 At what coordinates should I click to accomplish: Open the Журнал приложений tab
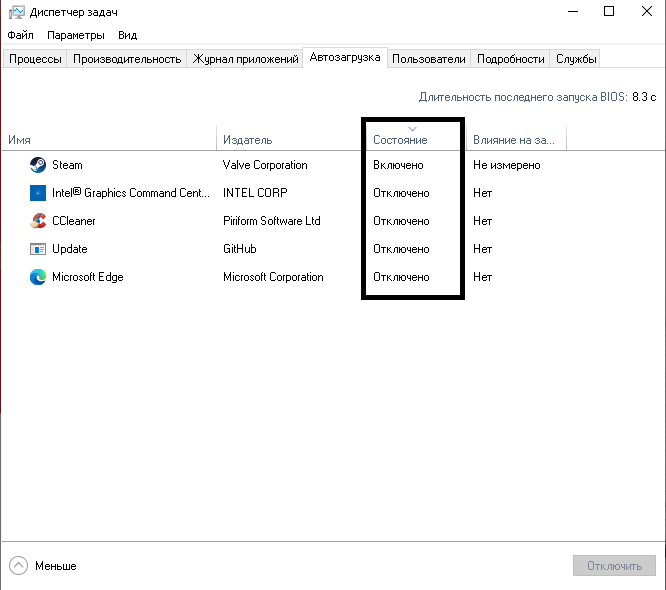coord(246,59)
